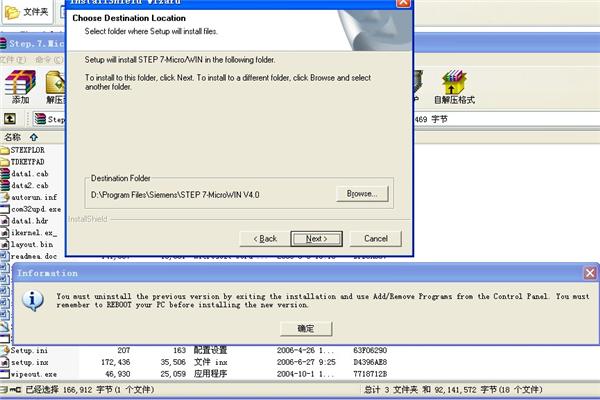This screenshot has width=600, height=400.
Task: Select readmea.doc file
Action: 29,256
